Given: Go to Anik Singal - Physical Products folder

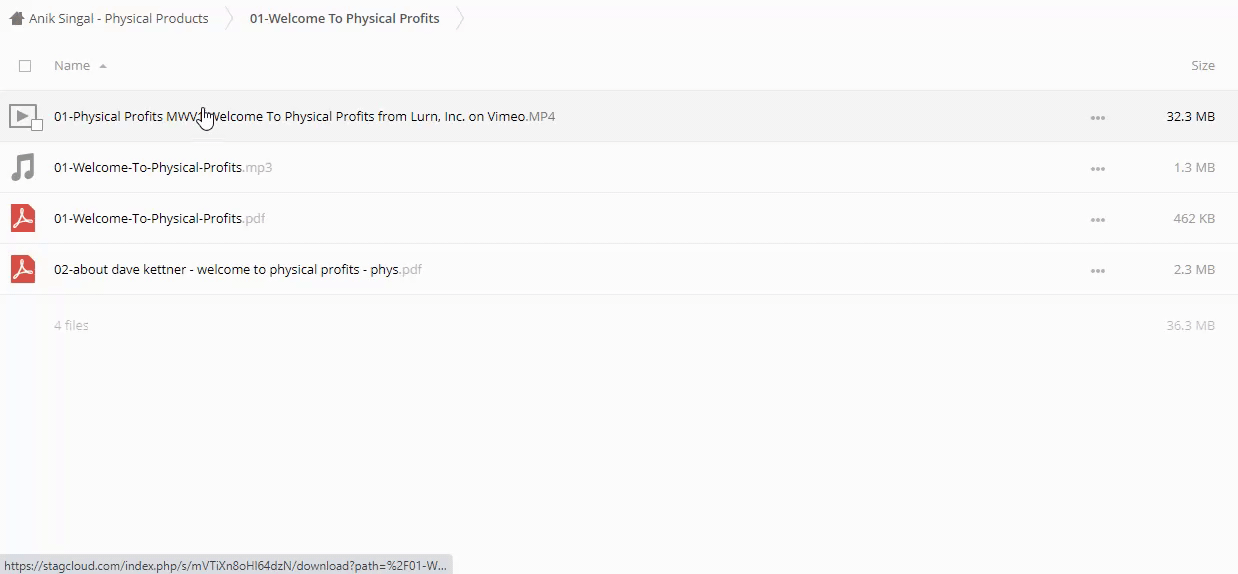Looking at the screenshot, I should (118, 18).
